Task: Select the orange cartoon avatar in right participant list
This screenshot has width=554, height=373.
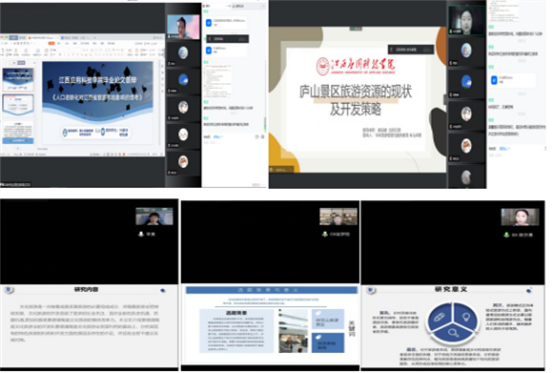Action: tap(466, 146)
